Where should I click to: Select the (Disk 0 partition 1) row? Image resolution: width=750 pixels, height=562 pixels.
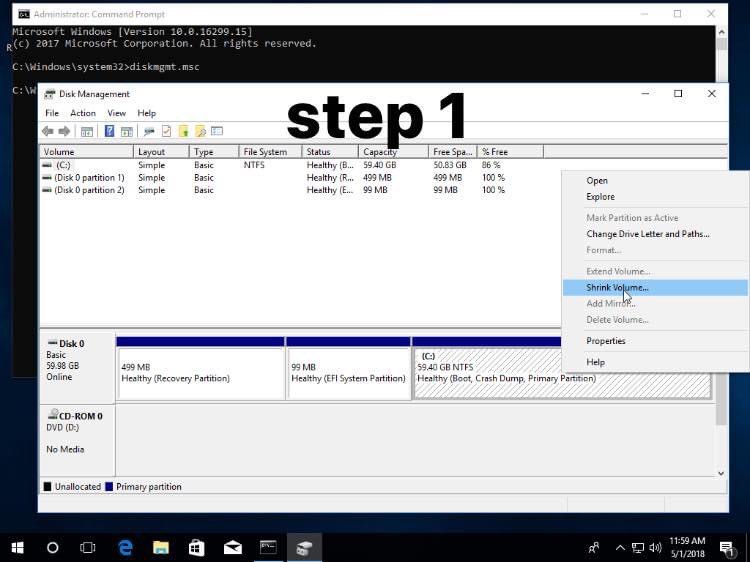click(300, 177)
